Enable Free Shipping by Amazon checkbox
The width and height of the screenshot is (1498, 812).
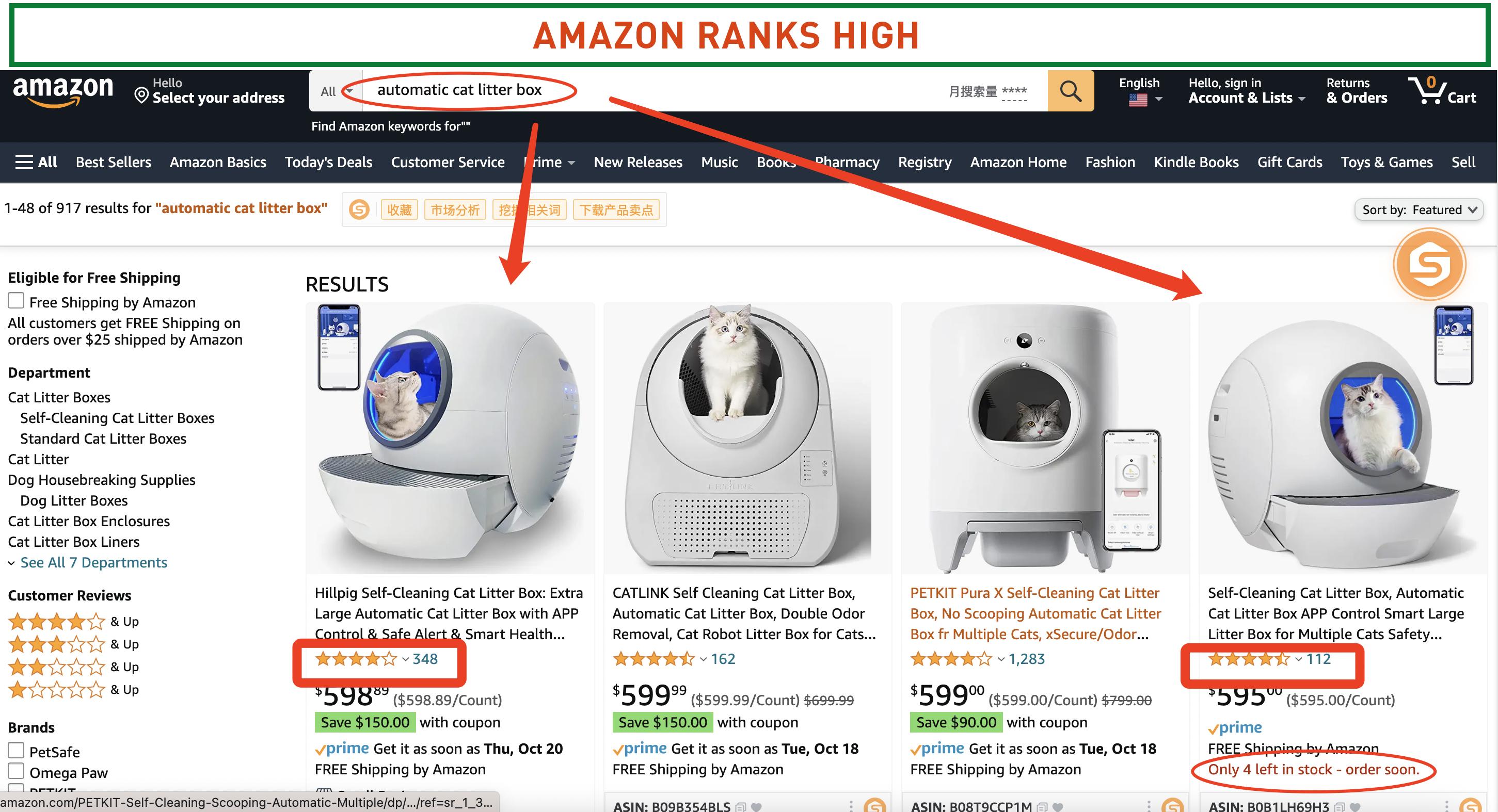coord(17,301)
